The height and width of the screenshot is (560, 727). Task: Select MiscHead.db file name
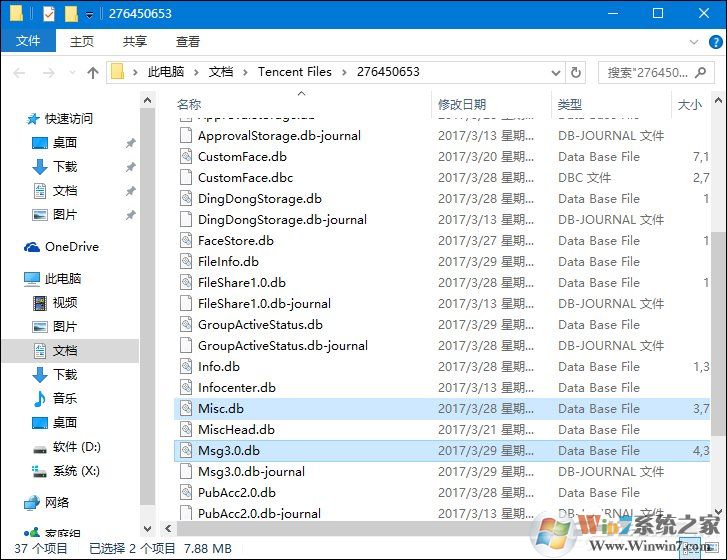tap(236, 429)
